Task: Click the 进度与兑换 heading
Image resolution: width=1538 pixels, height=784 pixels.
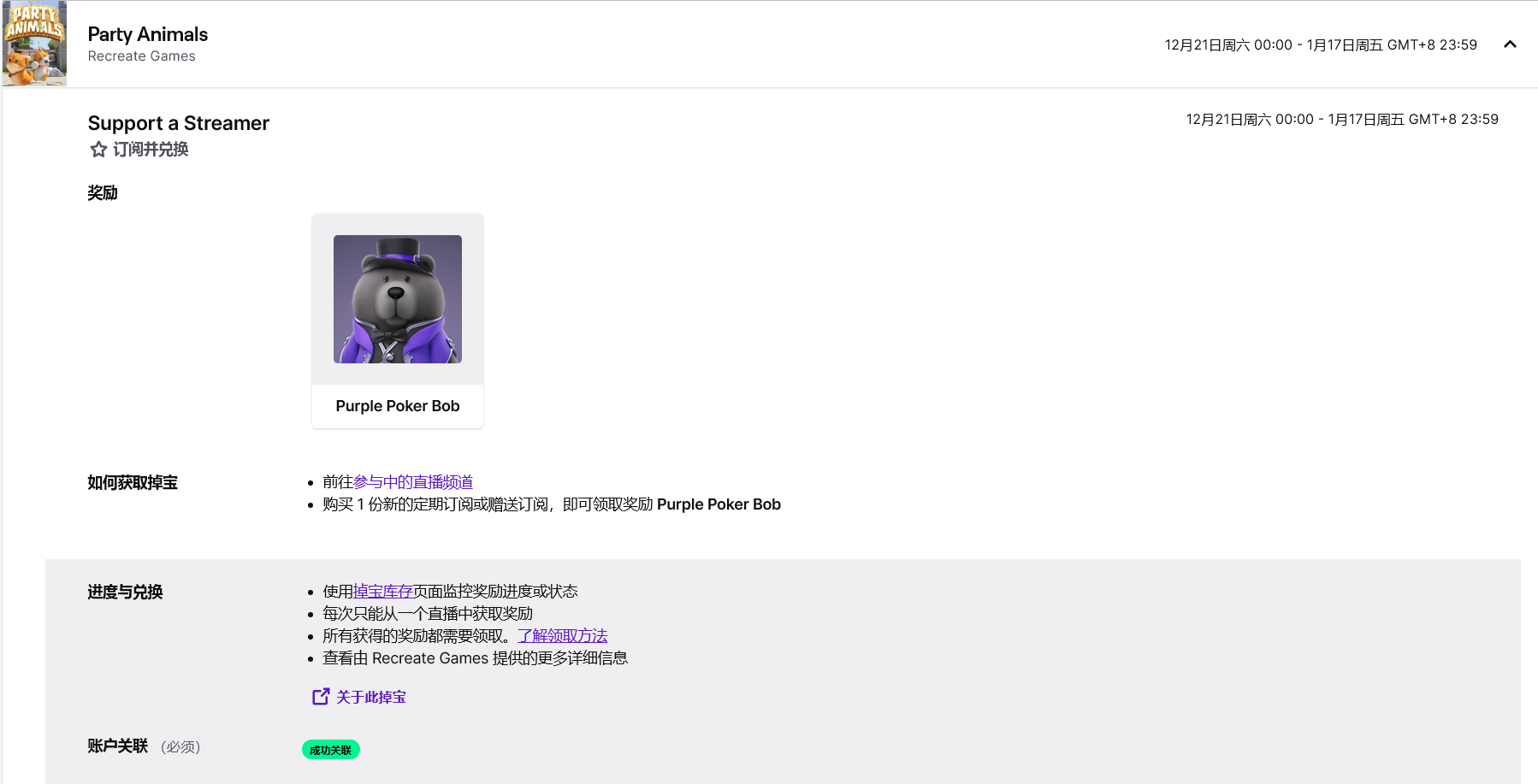Action: pos(125,592)
